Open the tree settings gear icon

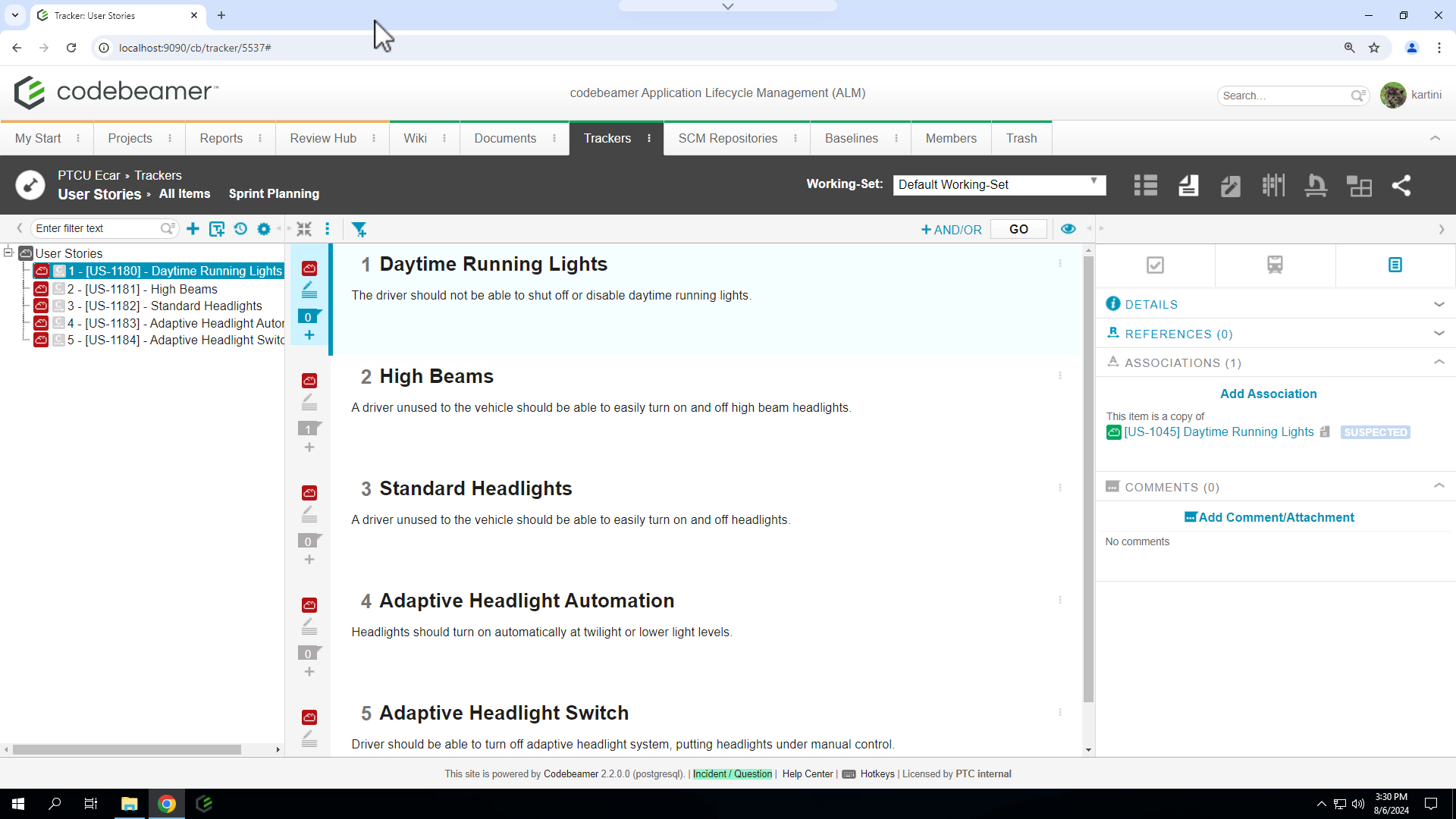[264, 229]
